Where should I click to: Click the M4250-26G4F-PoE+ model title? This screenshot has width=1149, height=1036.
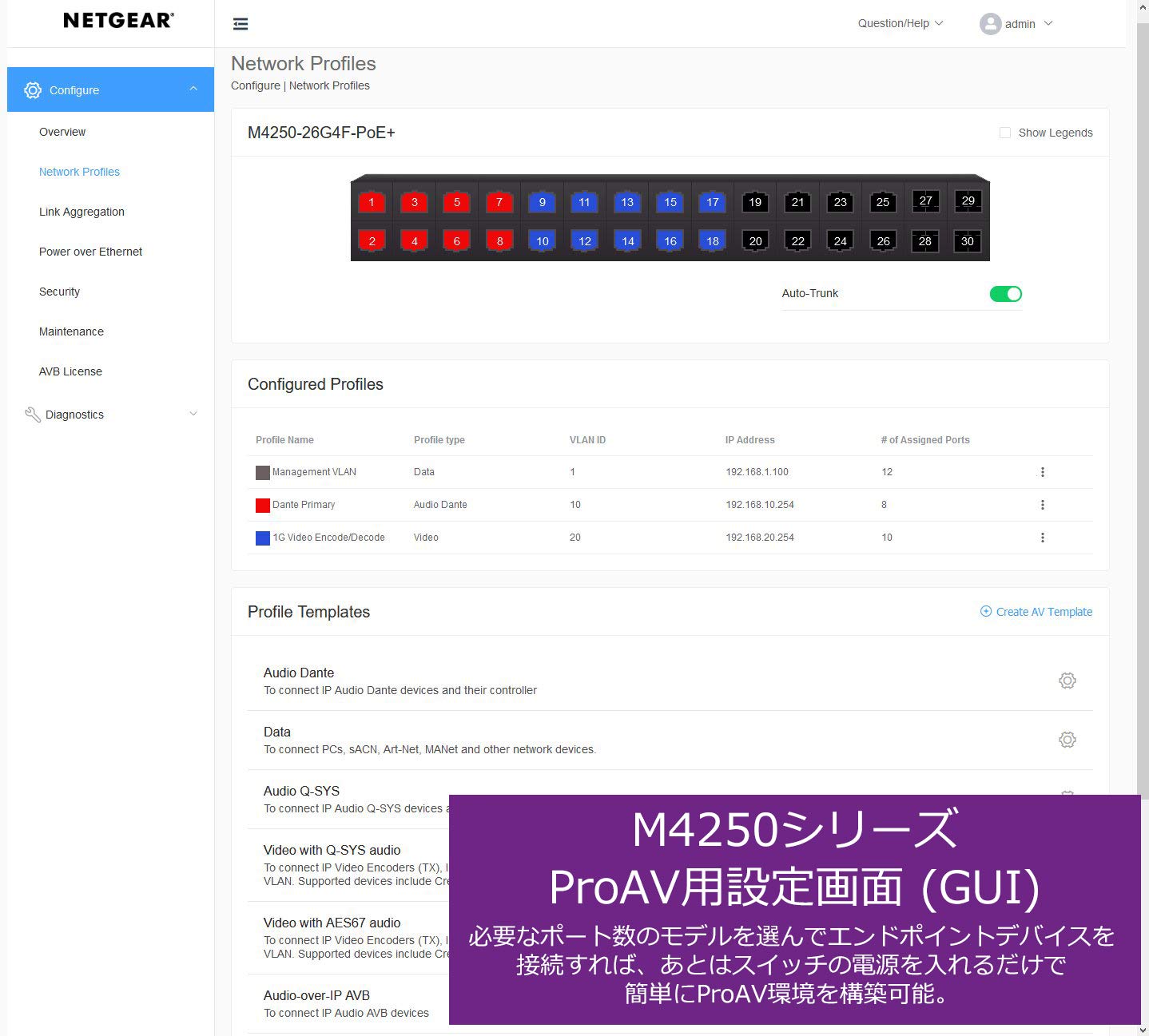pos(321,133)
